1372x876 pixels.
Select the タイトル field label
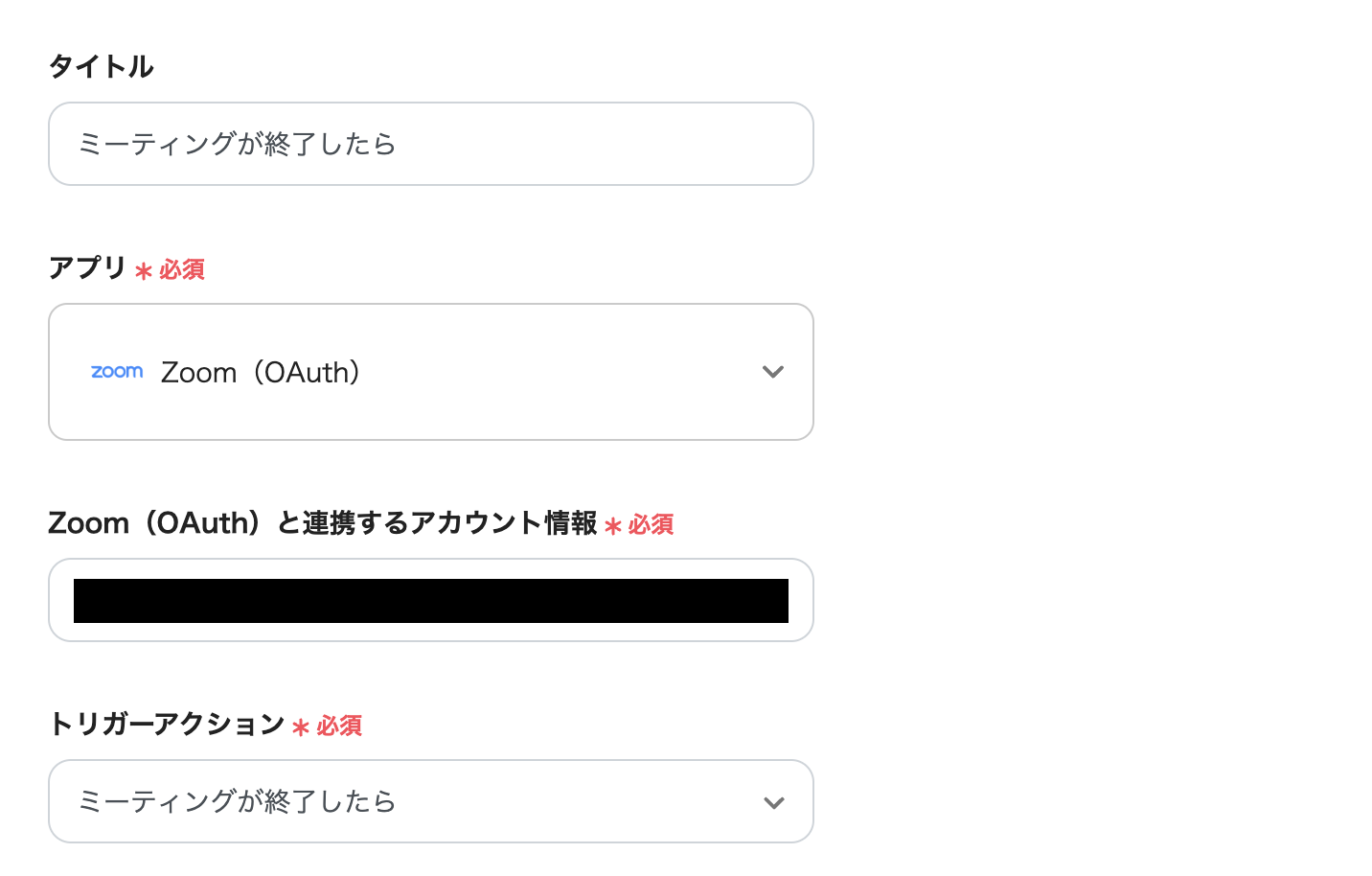point(101,66)
